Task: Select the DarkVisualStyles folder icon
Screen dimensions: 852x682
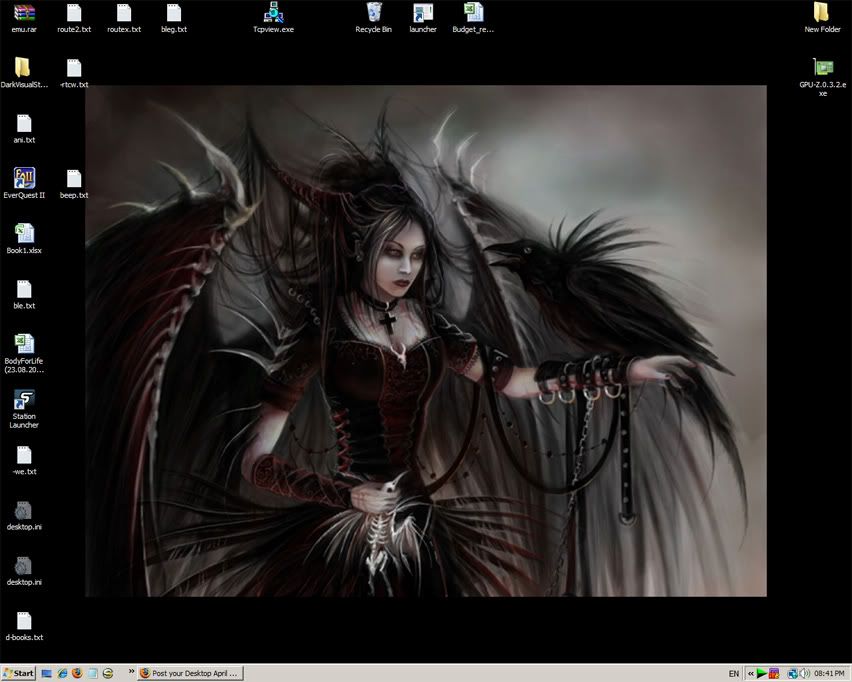Action: click(x=24, y=68)
